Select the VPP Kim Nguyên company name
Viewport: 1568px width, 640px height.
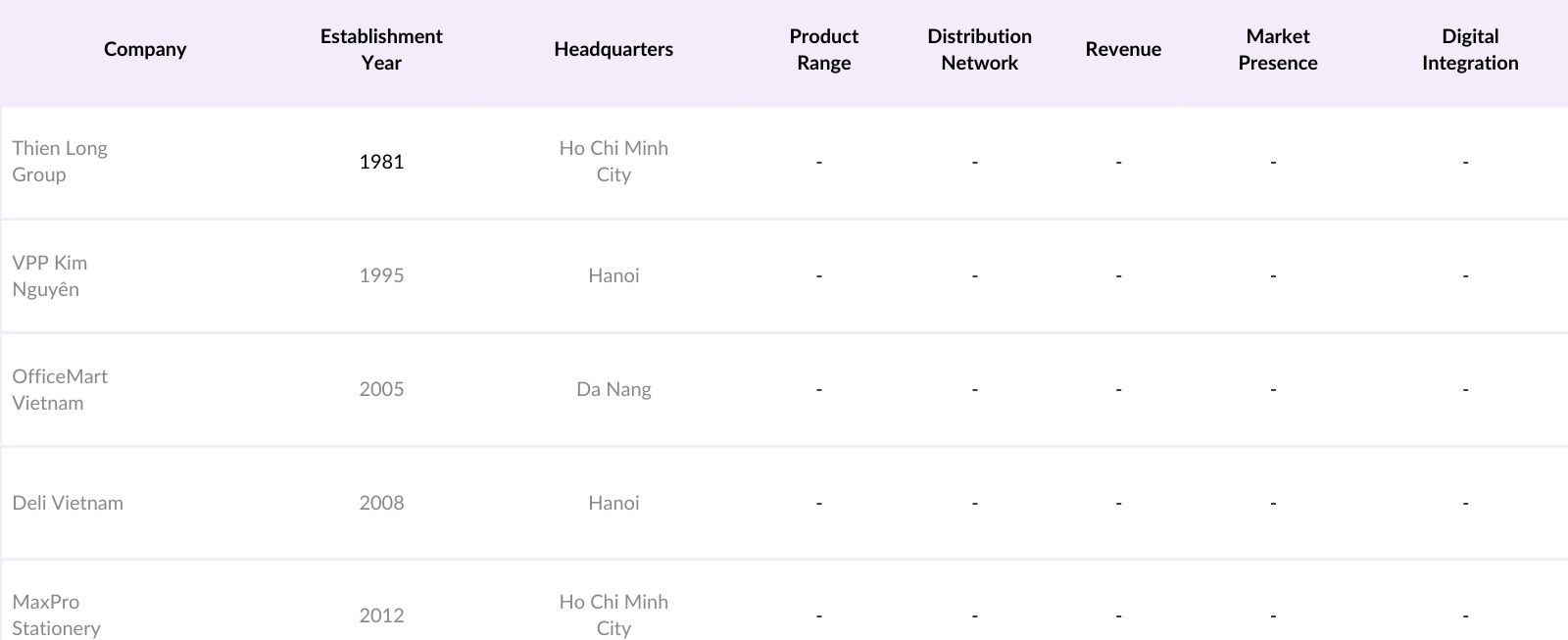tap(50, 275)
